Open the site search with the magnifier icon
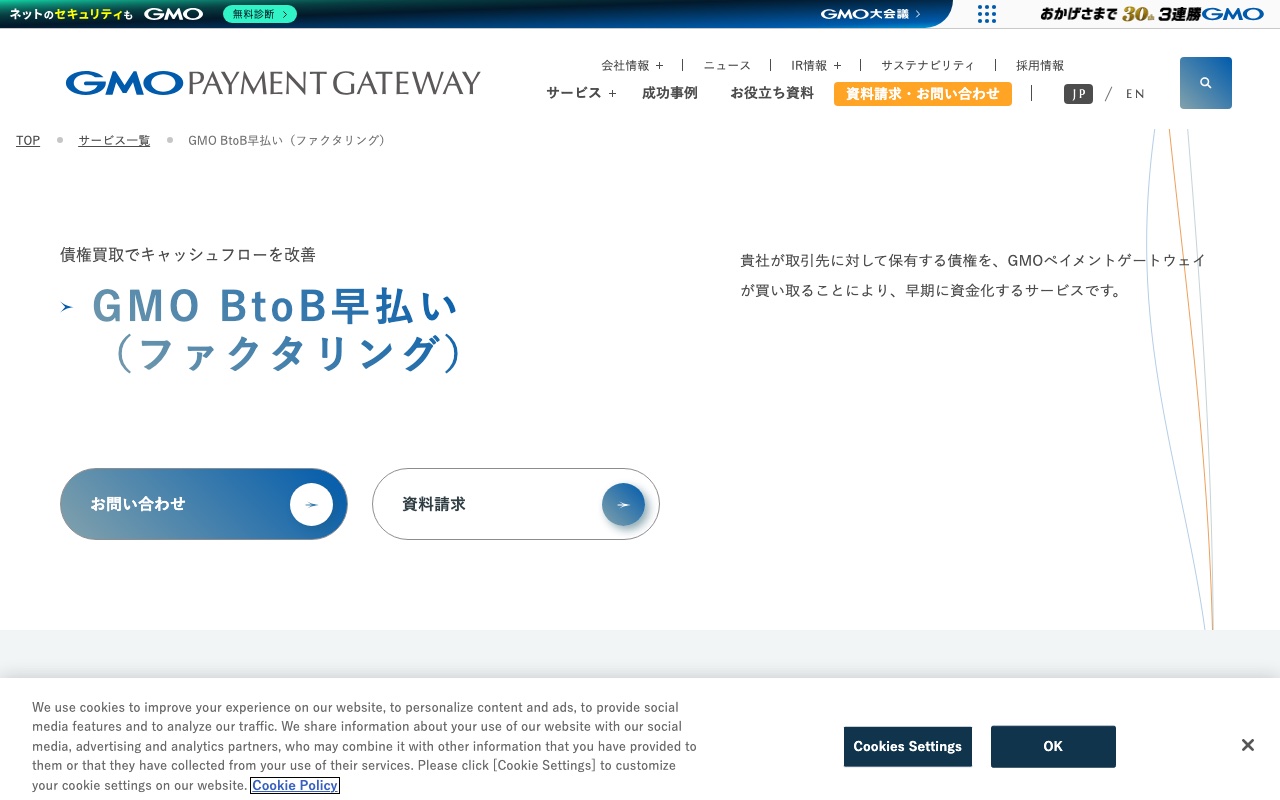Viewport: 1280px width, 800px height. (1205, 82)
